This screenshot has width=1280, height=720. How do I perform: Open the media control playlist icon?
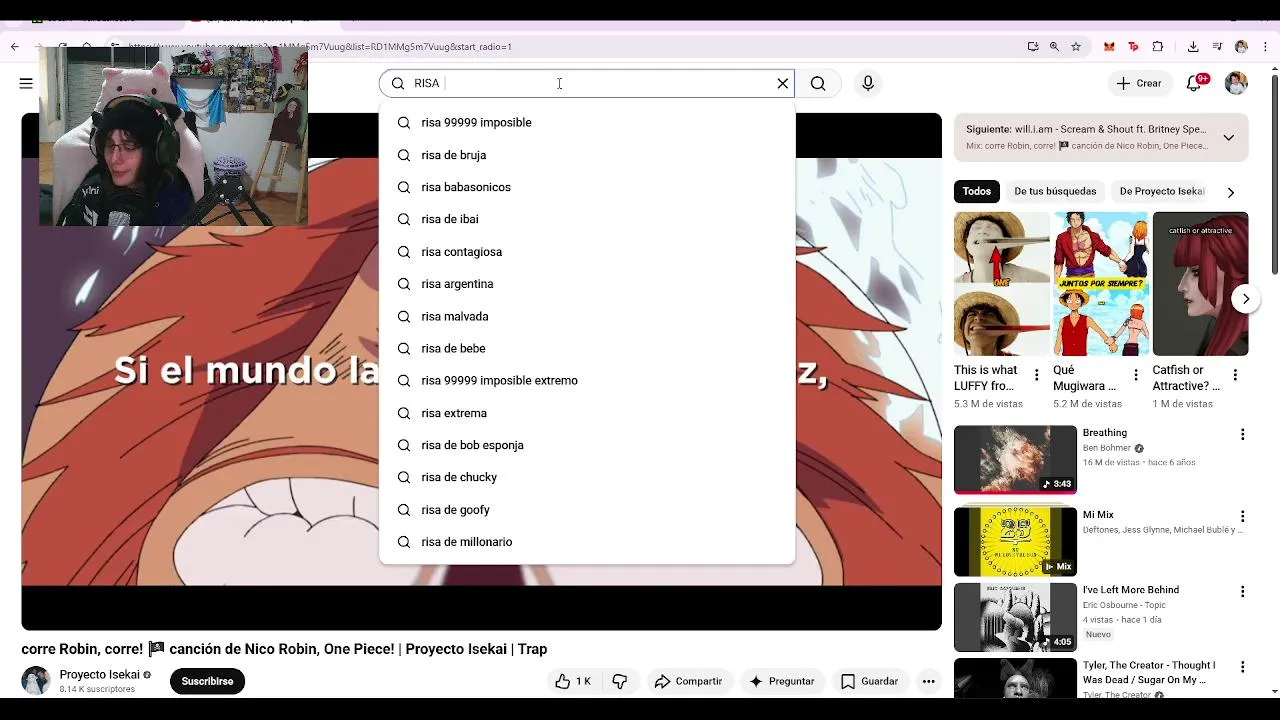[1217, 46]
